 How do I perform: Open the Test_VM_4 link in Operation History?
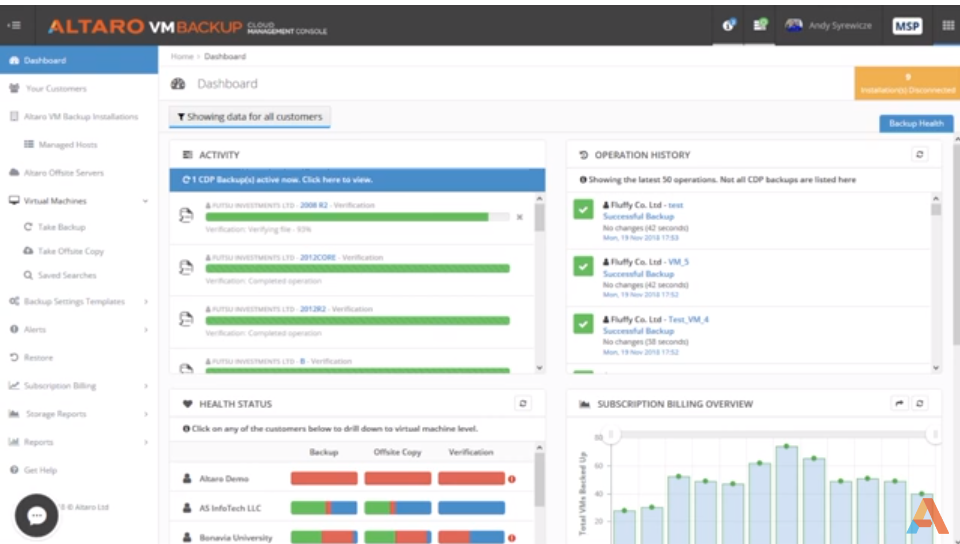point(688,320)
